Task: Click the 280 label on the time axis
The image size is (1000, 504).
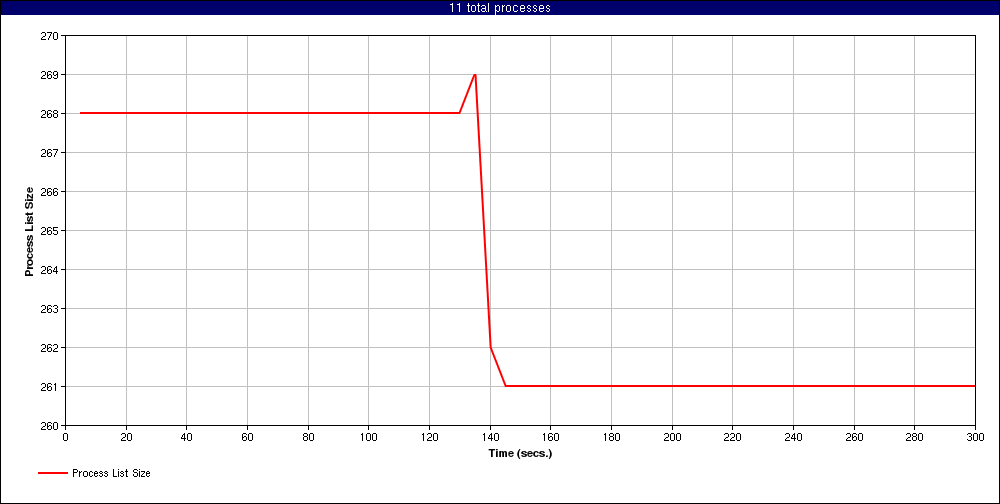Action: pyautogui.click(x=915, y=437)
